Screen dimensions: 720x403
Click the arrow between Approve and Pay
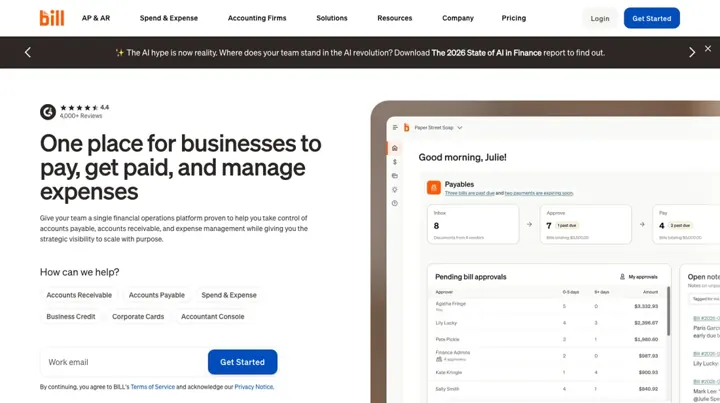pos(642,224)
